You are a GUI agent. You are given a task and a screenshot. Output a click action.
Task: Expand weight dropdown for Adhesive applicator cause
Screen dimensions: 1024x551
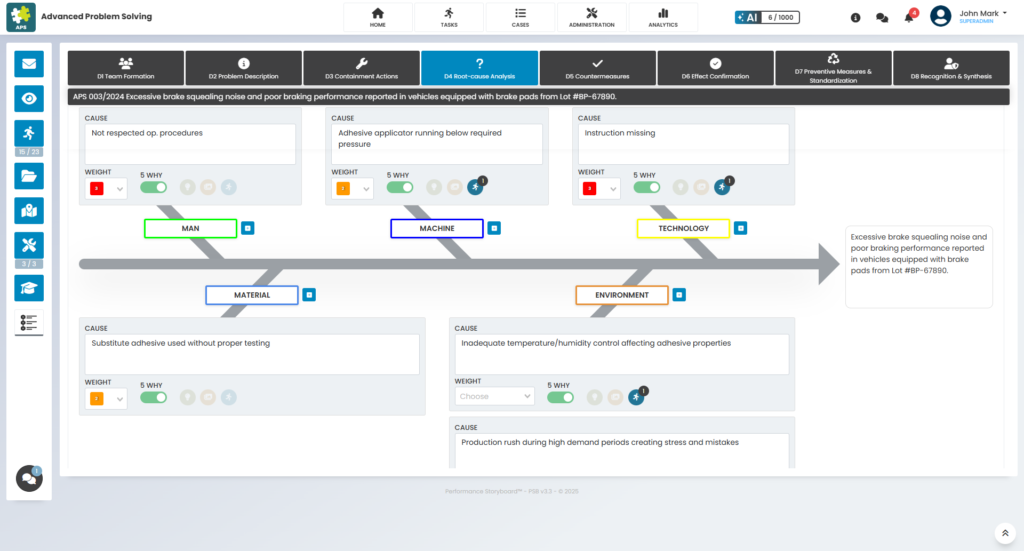tap(352, 188)
